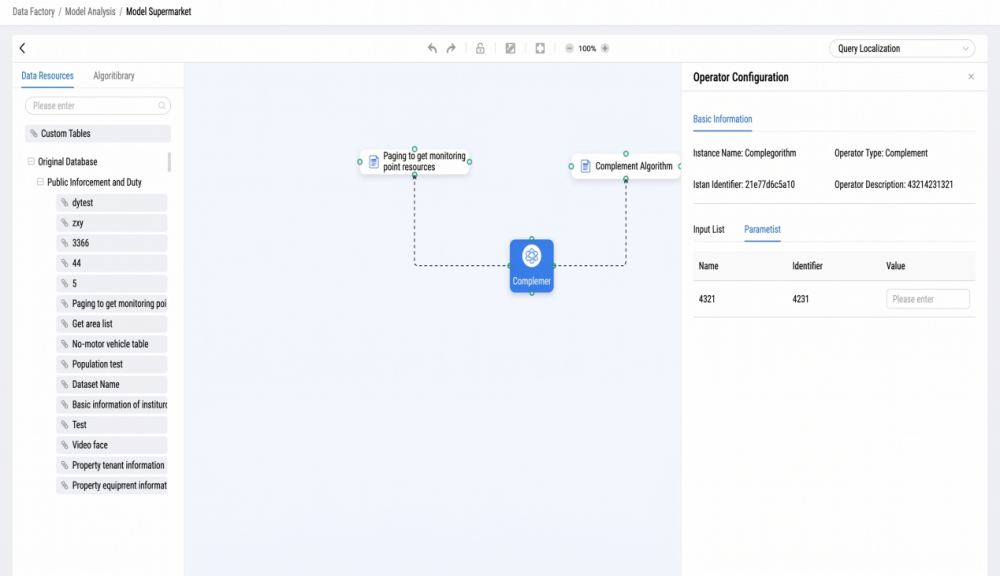Switch to the Input List tab
The height and width of the screenshot is (576, 1000).
709,229
